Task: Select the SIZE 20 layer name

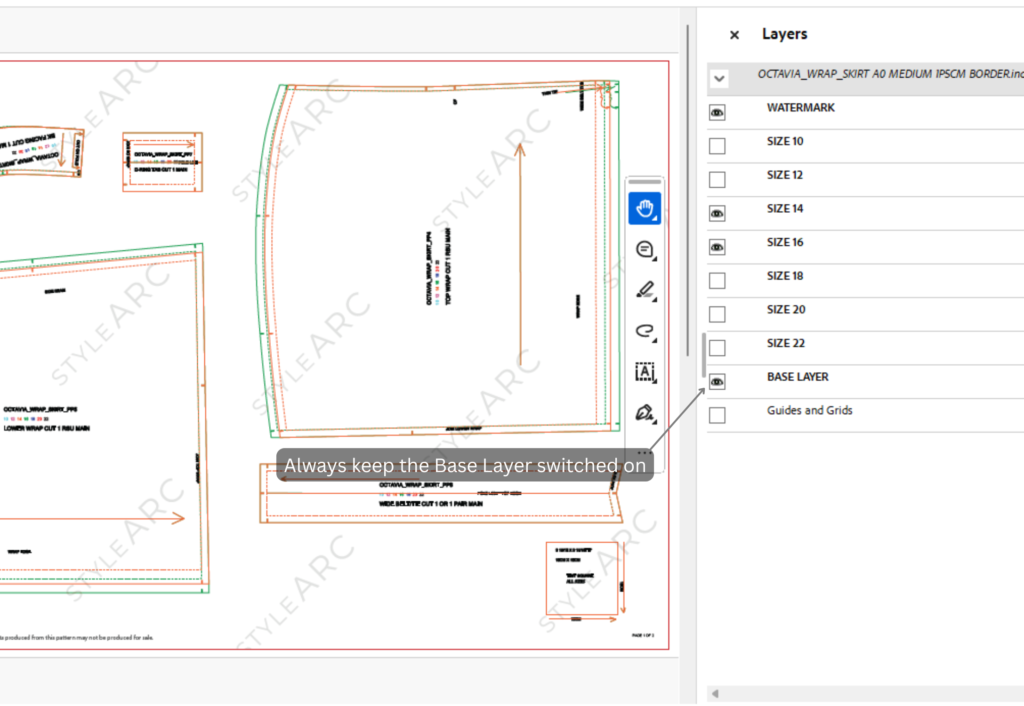Action: (x=786, y=310)
